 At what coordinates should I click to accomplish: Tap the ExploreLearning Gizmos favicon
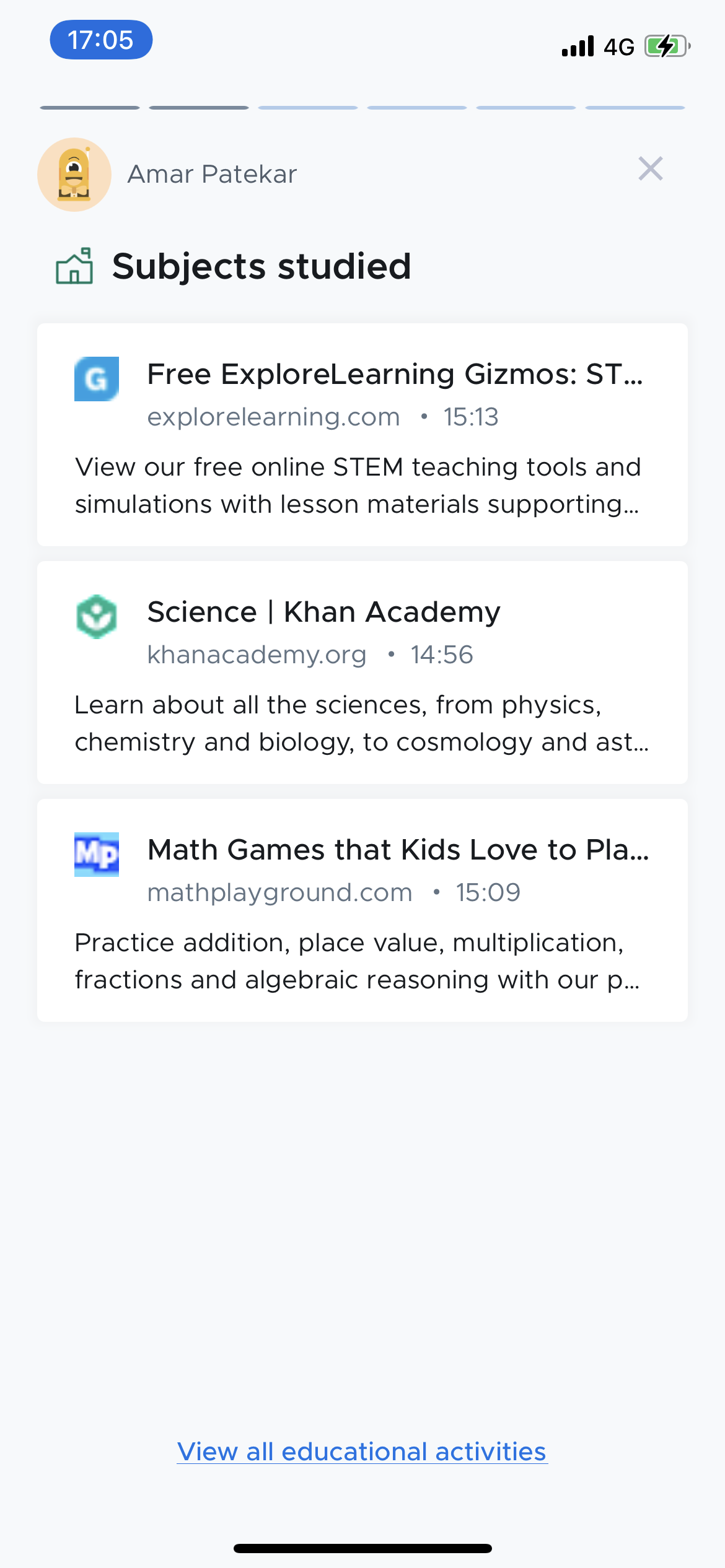click(x=97, y=379)
